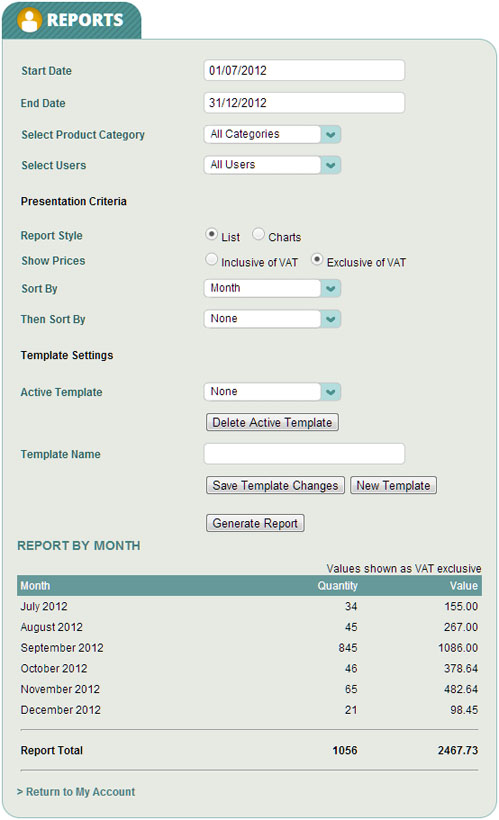The height and width of the screenshot is (820, 499).
Task: Click the End Date input field
Action: click(x=304, y=102)
